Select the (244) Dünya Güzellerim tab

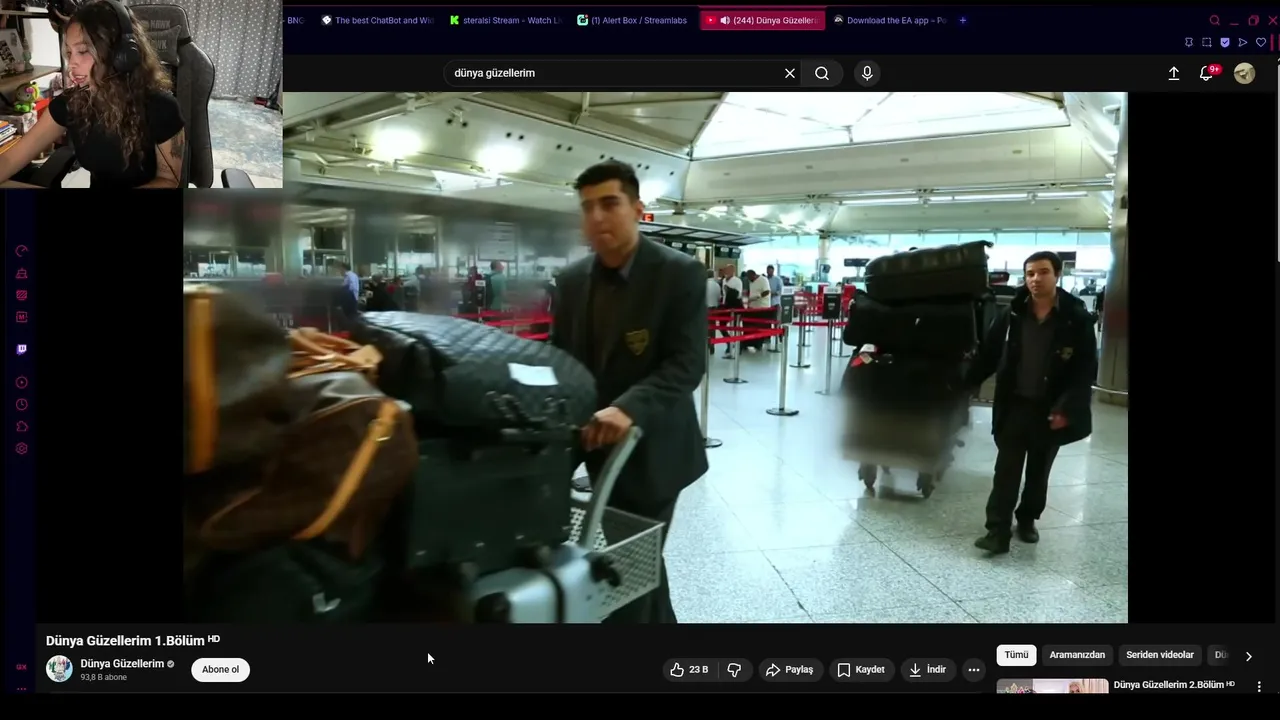point(762,20)
